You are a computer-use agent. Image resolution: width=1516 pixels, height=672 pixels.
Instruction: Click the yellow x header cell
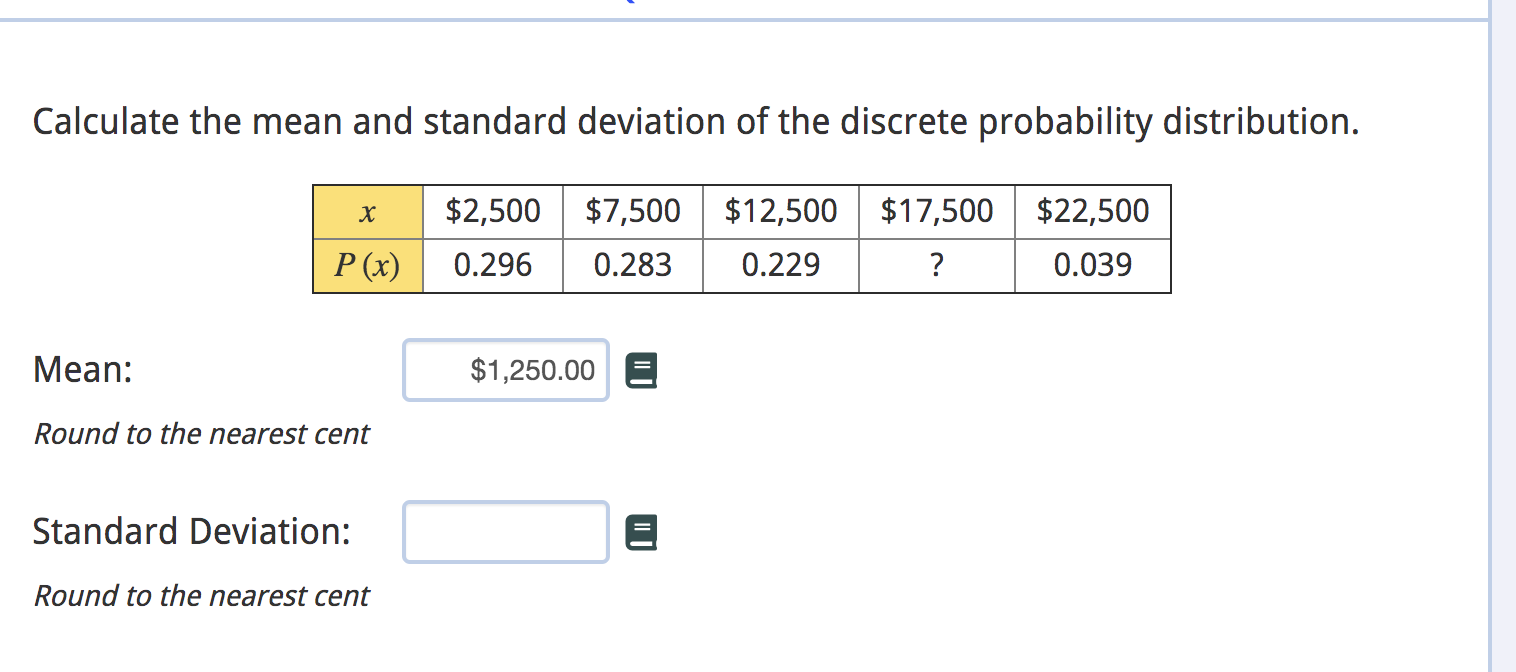click(368, 211)
